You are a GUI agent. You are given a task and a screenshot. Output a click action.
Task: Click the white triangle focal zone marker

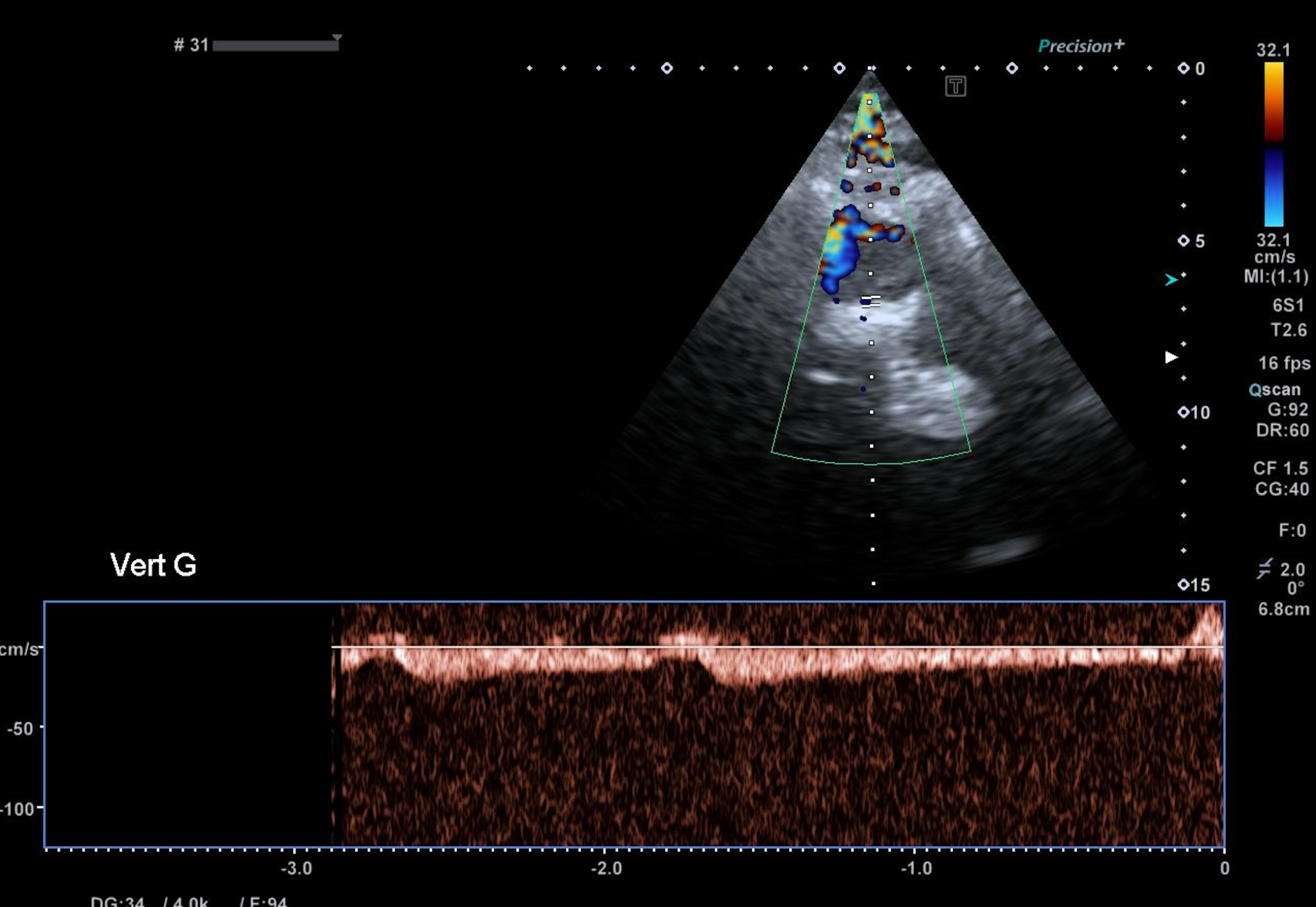coord(1171,357)
